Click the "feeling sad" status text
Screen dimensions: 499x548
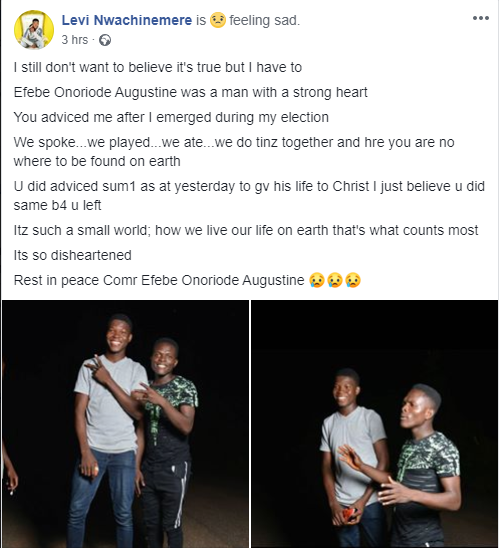click(265, 20)
